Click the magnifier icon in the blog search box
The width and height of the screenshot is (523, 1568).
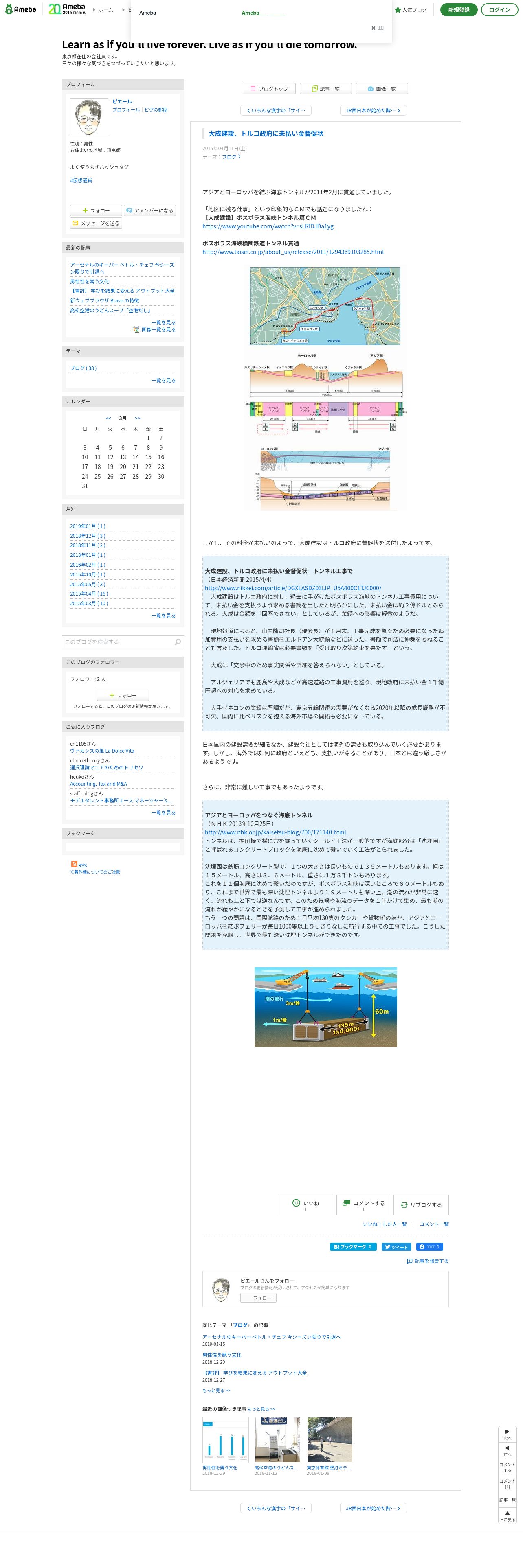click(178, 642)
